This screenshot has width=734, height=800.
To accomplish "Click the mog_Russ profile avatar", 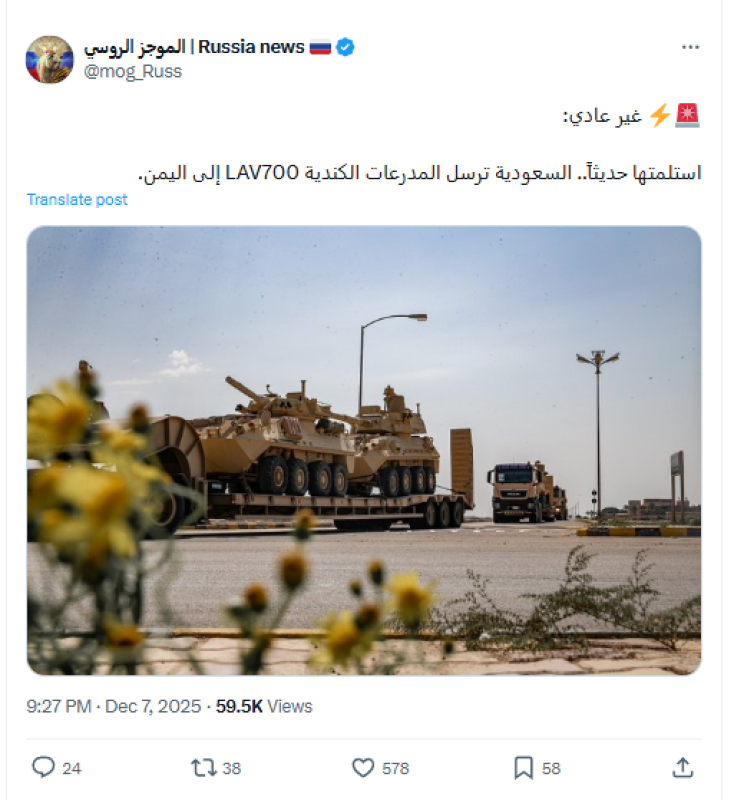I will point(49,59).
